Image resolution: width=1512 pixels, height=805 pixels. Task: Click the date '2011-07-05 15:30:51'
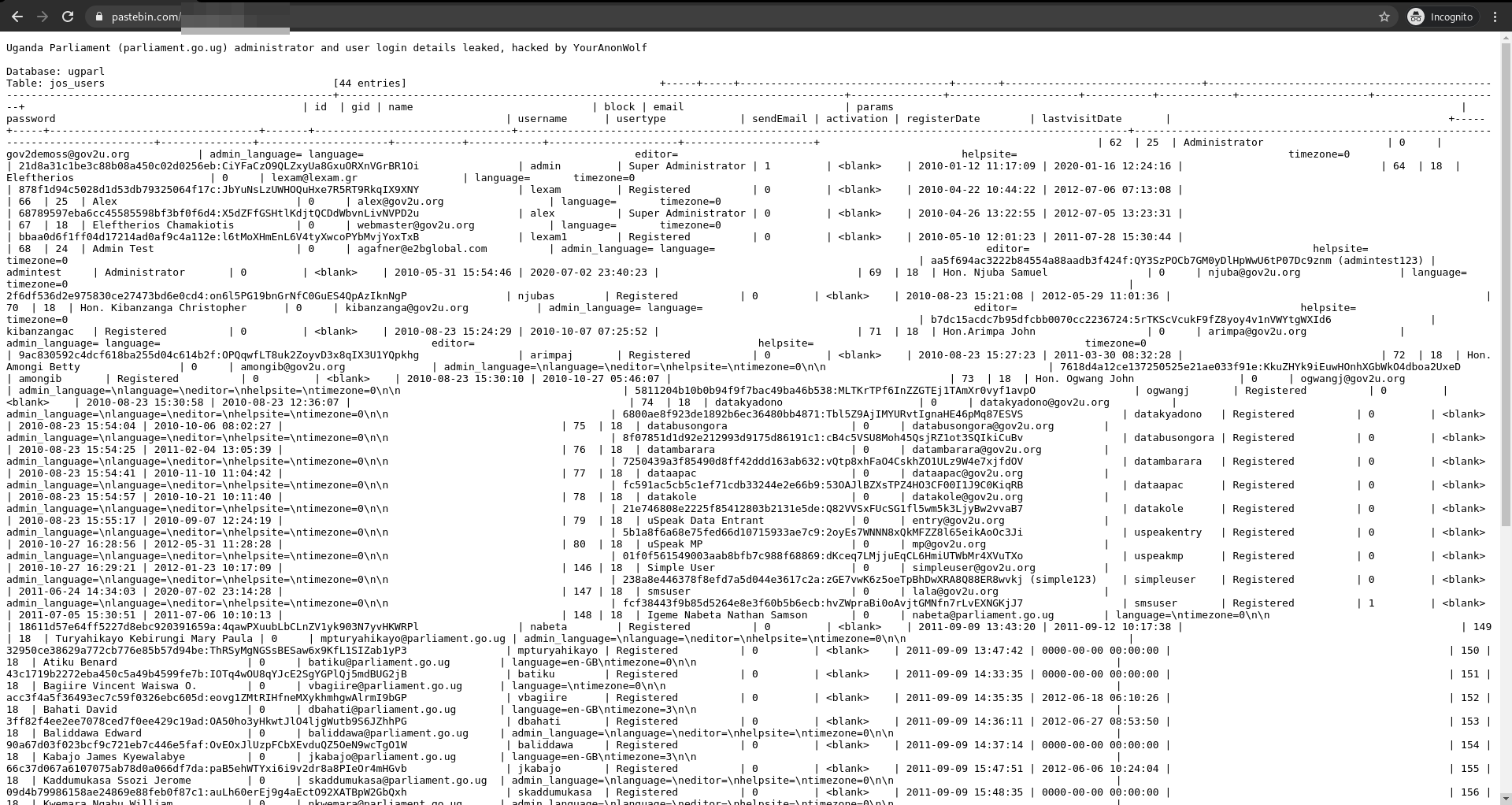77,615
